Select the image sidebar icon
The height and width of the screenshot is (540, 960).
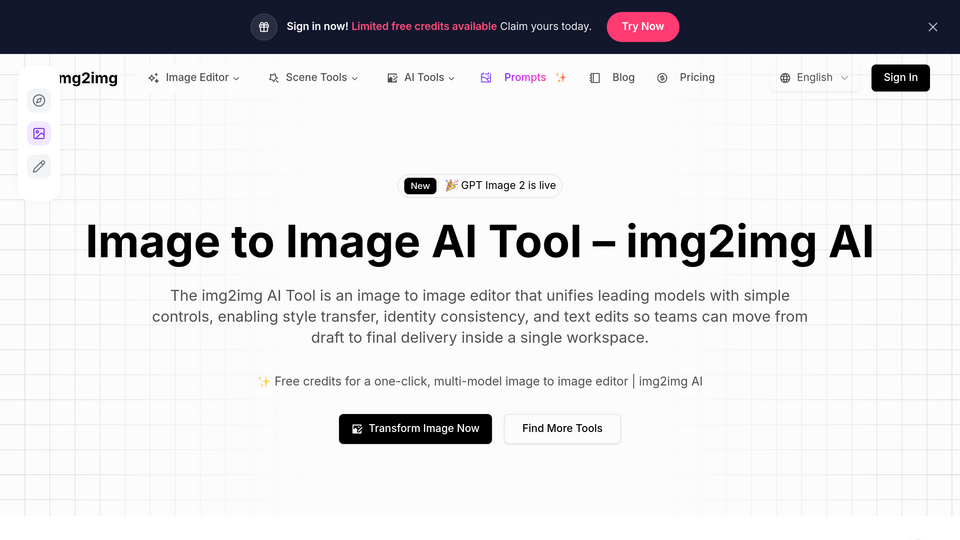point(39,133)
